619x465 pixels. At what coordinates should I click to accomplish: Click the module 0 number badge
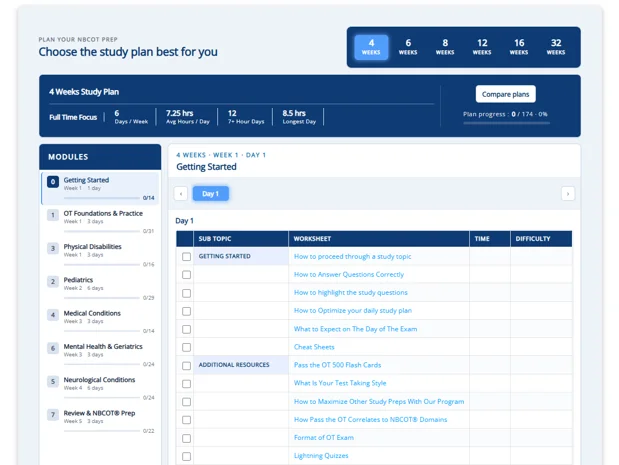coord(53,182)
